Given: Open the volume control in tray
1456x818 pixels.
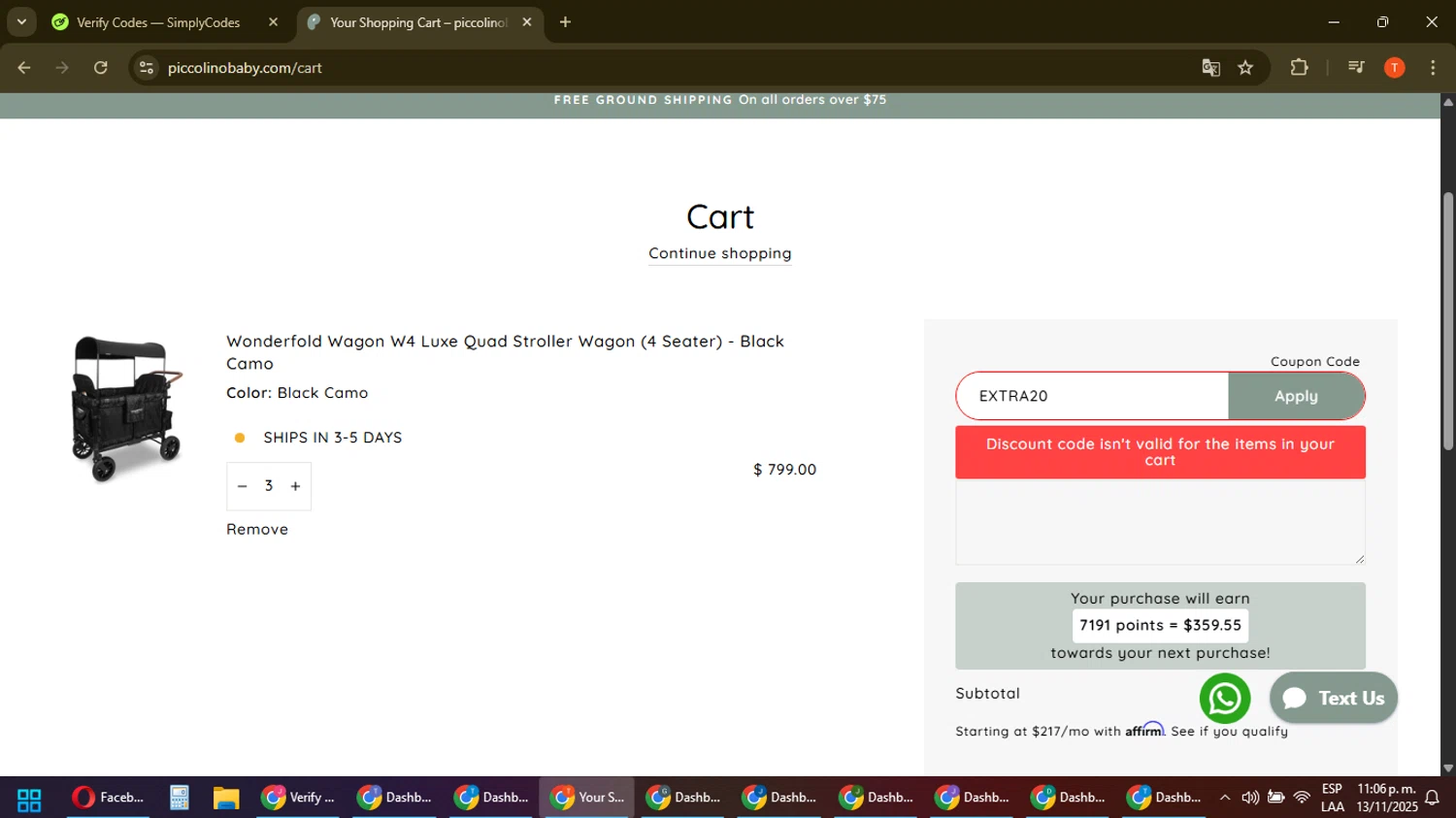Looking at the screenshot, I should [1250, 798].
